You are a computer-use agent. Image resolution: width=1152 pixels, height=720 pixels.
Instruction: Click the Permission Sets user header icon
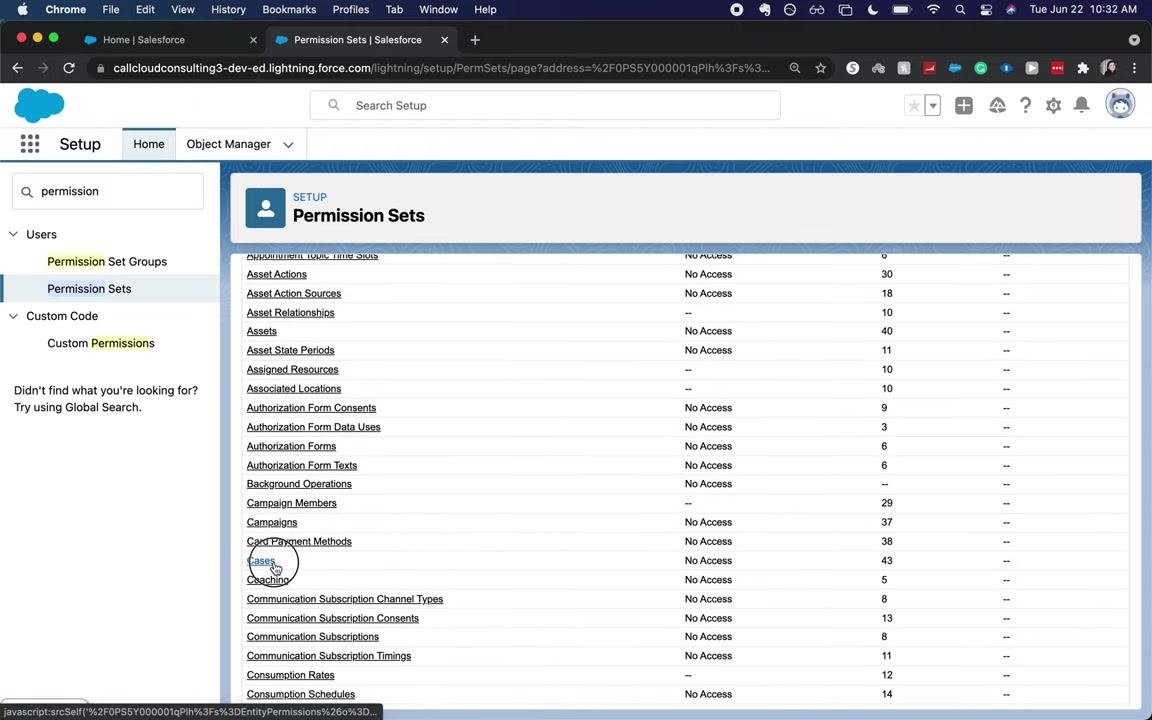(x=265, y=208)
